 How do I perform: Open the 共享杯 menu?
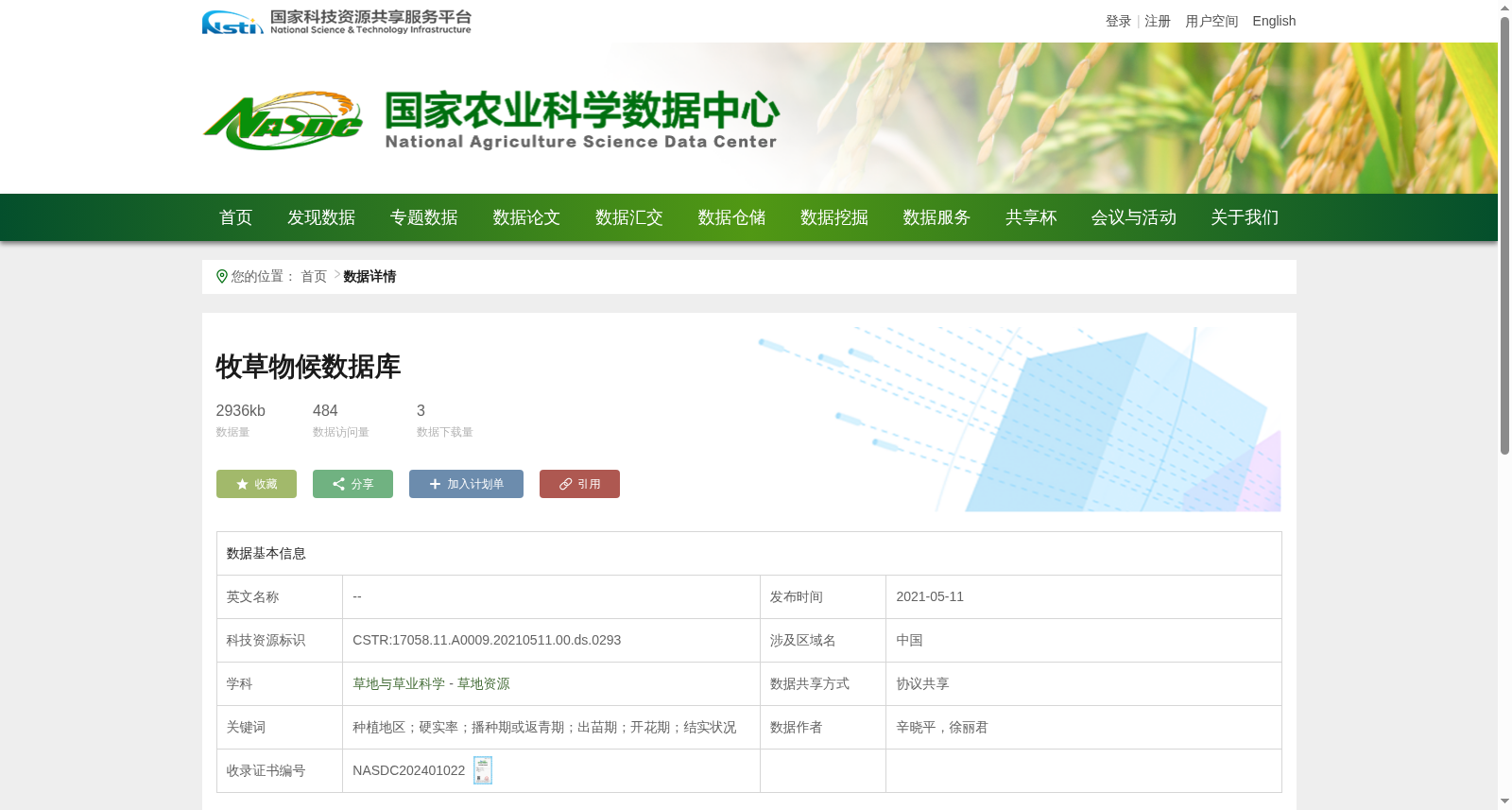(x=1031, y=217)
